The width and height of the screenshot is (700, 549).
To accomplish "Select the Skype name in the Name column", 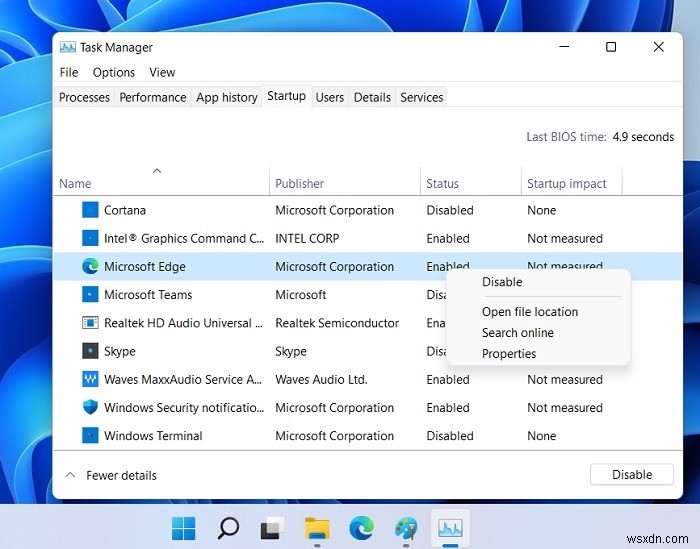I will pyautogui.click(x=120, y=351).
